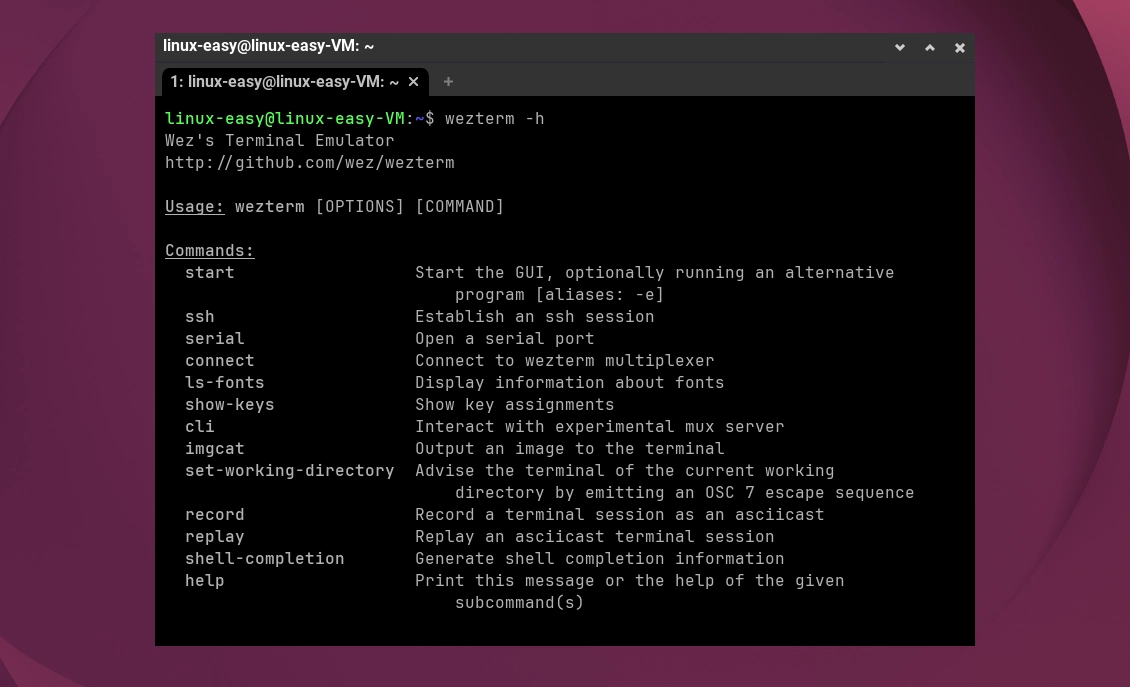The image size is (1130, 687).
Task: Click the ls-fonts command name
Action: click(x=225, y=383)
